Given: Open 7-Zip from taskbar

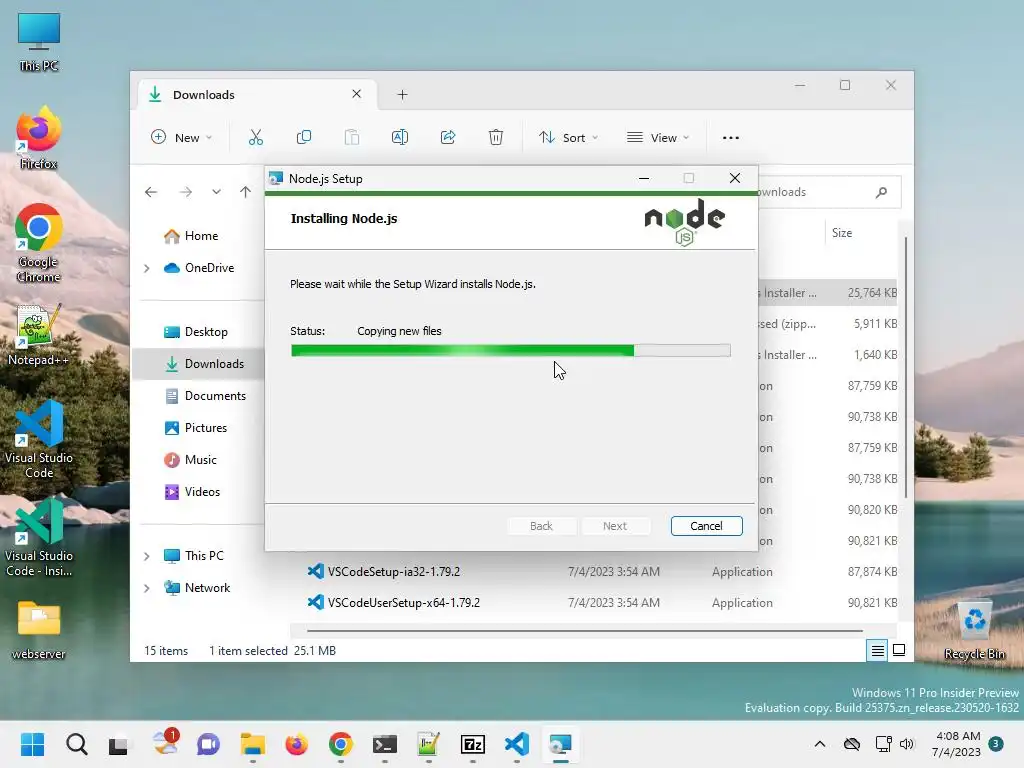Looking at the screenshot, I should (x=472, y=744).
